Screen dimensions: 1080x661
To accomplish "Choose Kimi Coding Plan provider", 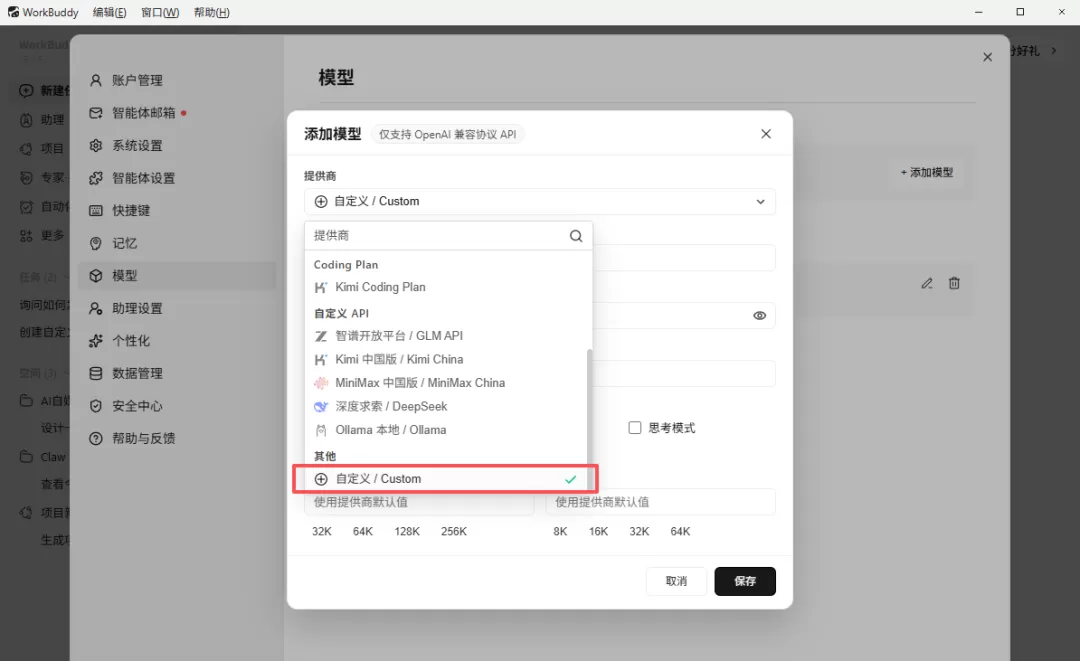I will pyautogui.click(x=446, y=287).
